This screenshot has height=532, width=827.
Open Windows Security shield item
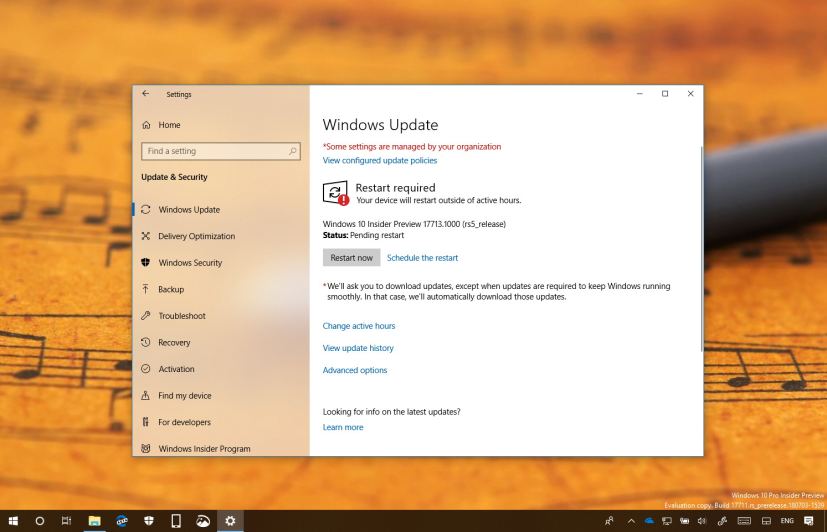[190, 263]
